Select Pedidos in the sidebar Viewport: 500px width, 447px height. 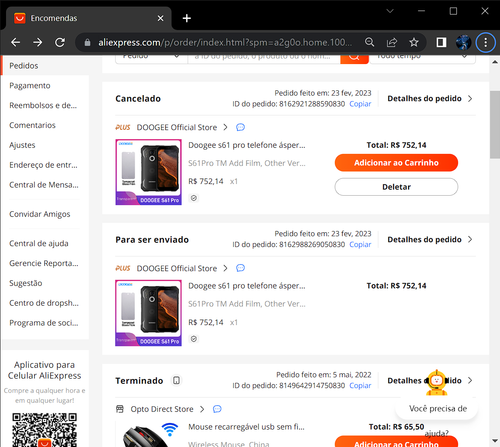24,66
